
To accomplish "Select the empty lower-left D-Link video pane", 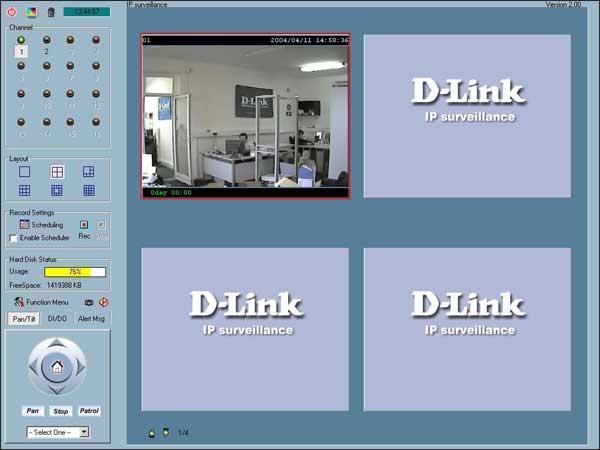I will [x=245, y=329].
